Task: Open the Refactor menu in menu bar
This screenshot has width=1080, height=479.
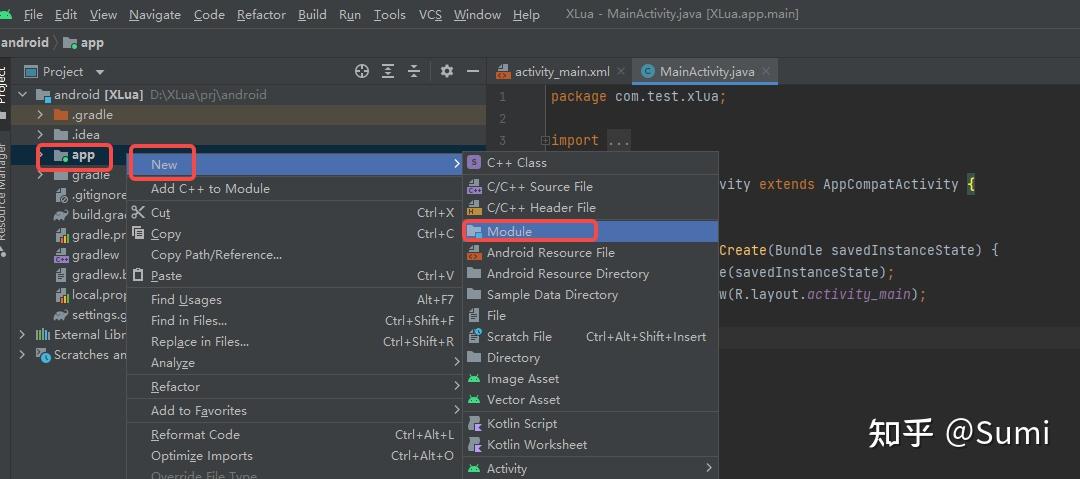Action: click(261, 15)
